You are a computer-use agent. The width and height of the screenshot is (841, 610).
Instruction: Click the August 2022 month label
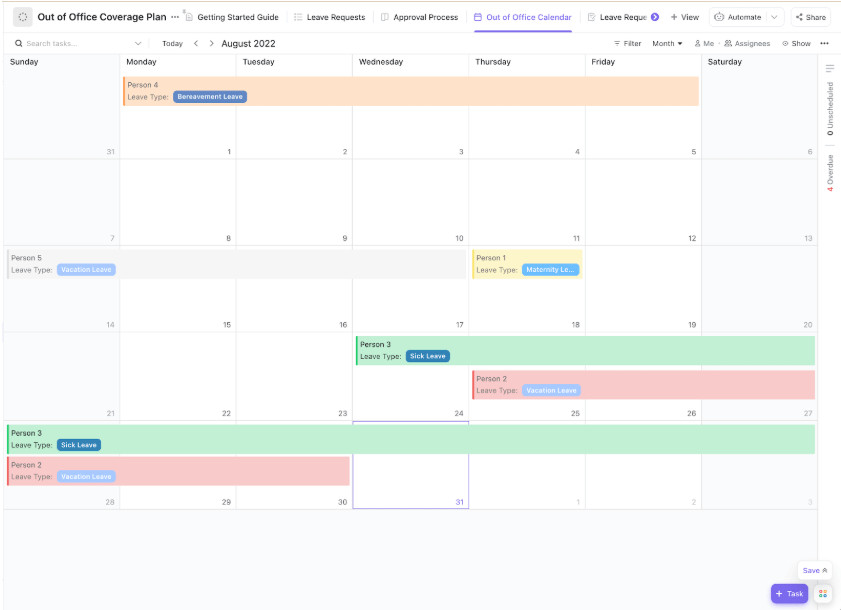pos(248,43)
